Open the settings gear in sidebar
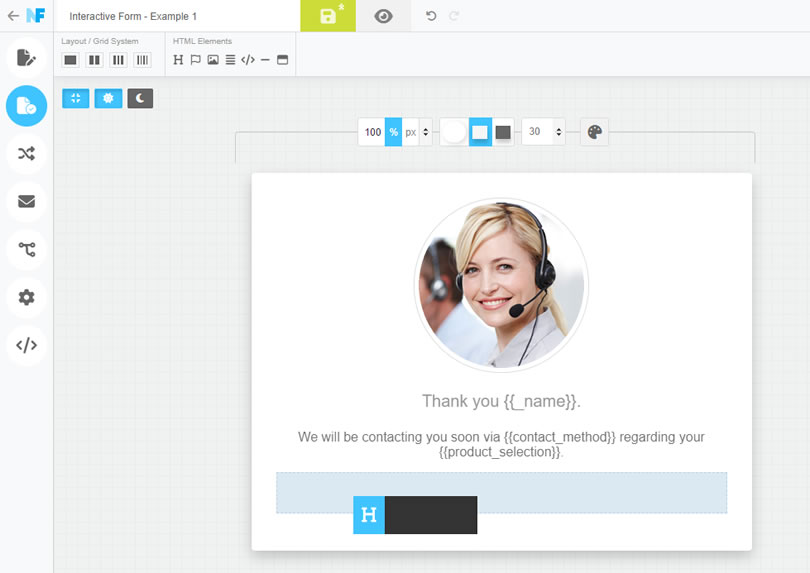Screen dimensions: 810x573 (x=26, y=297)
